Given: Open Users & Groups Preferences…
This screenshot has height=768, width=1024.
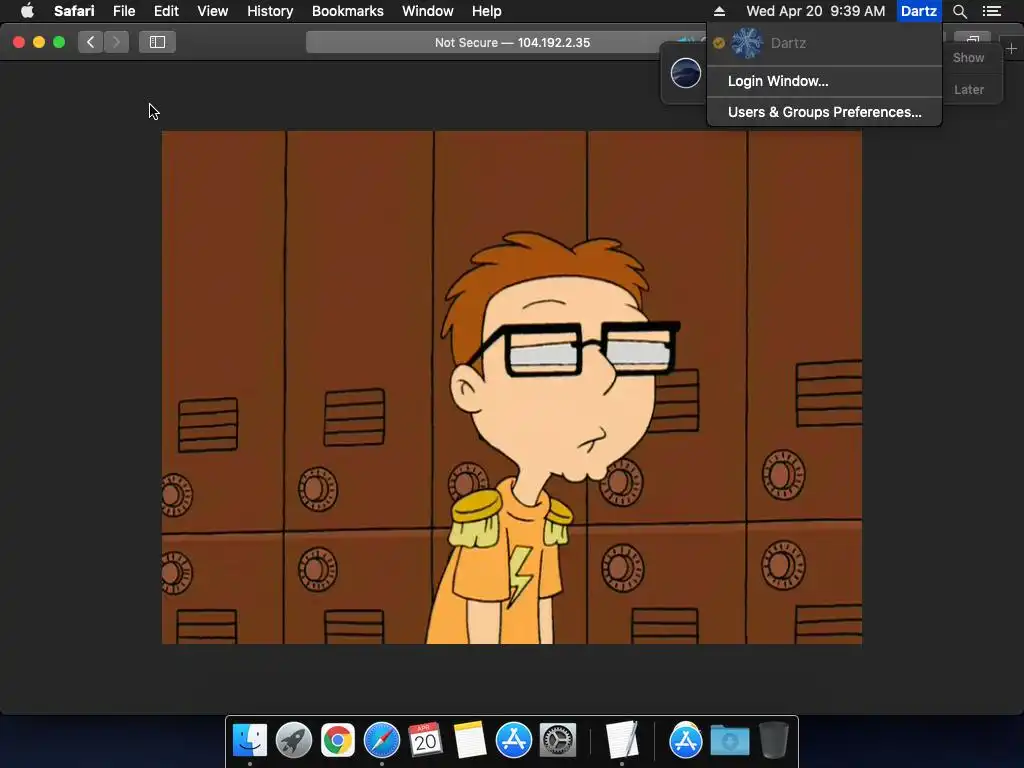Looking at the screenshot, I should (x=824, y=112).
